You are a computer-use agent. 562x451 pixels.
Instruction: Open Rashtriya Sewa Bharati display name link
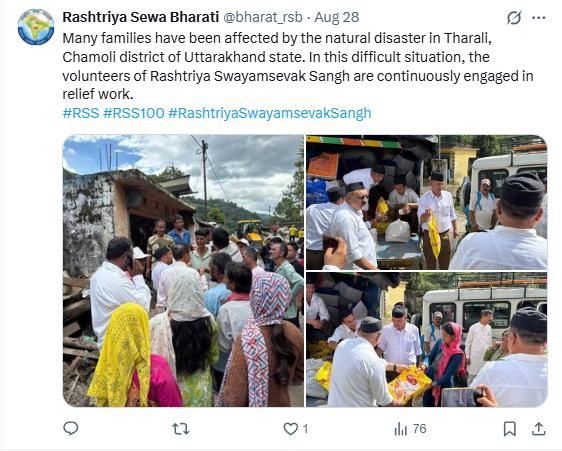pos(140,17)
